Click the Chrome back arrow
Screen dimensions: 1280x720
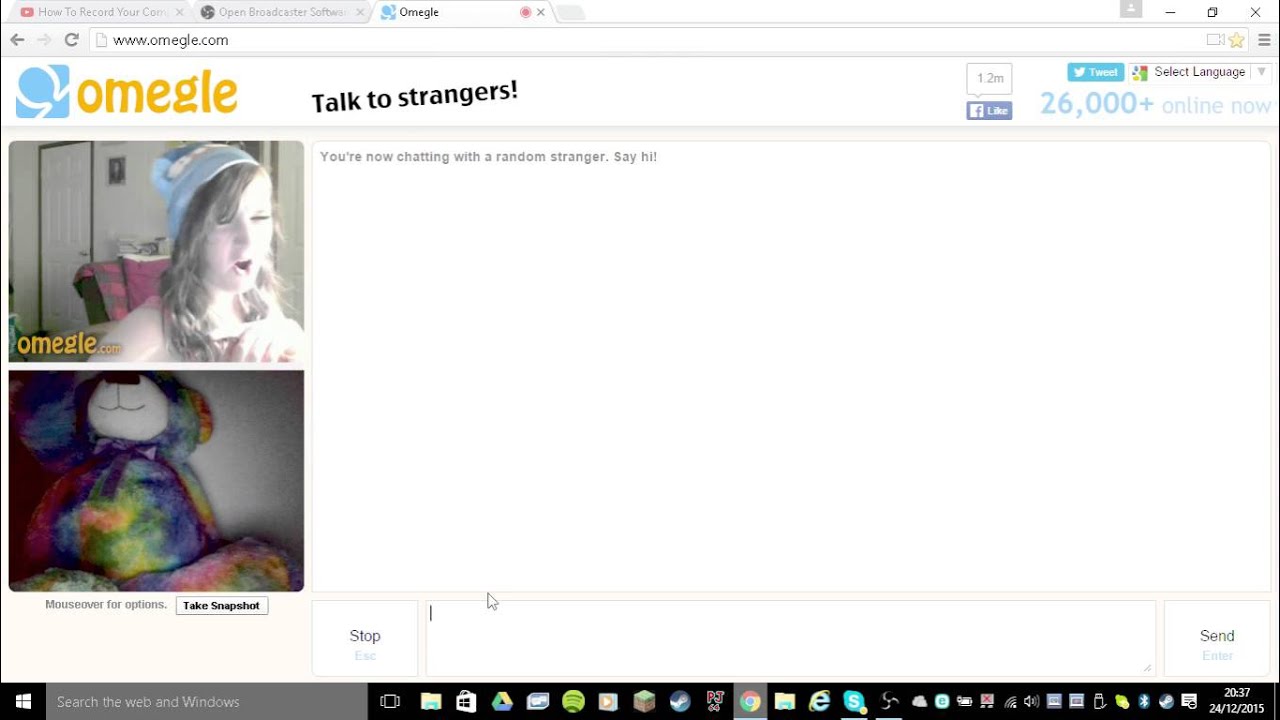coord(17,40)
